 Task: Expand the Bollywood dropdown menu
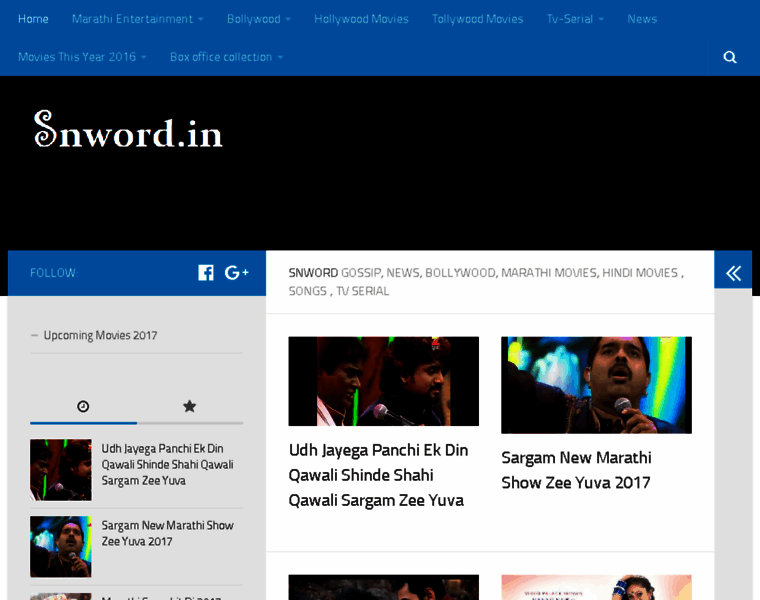pos(259,19)
